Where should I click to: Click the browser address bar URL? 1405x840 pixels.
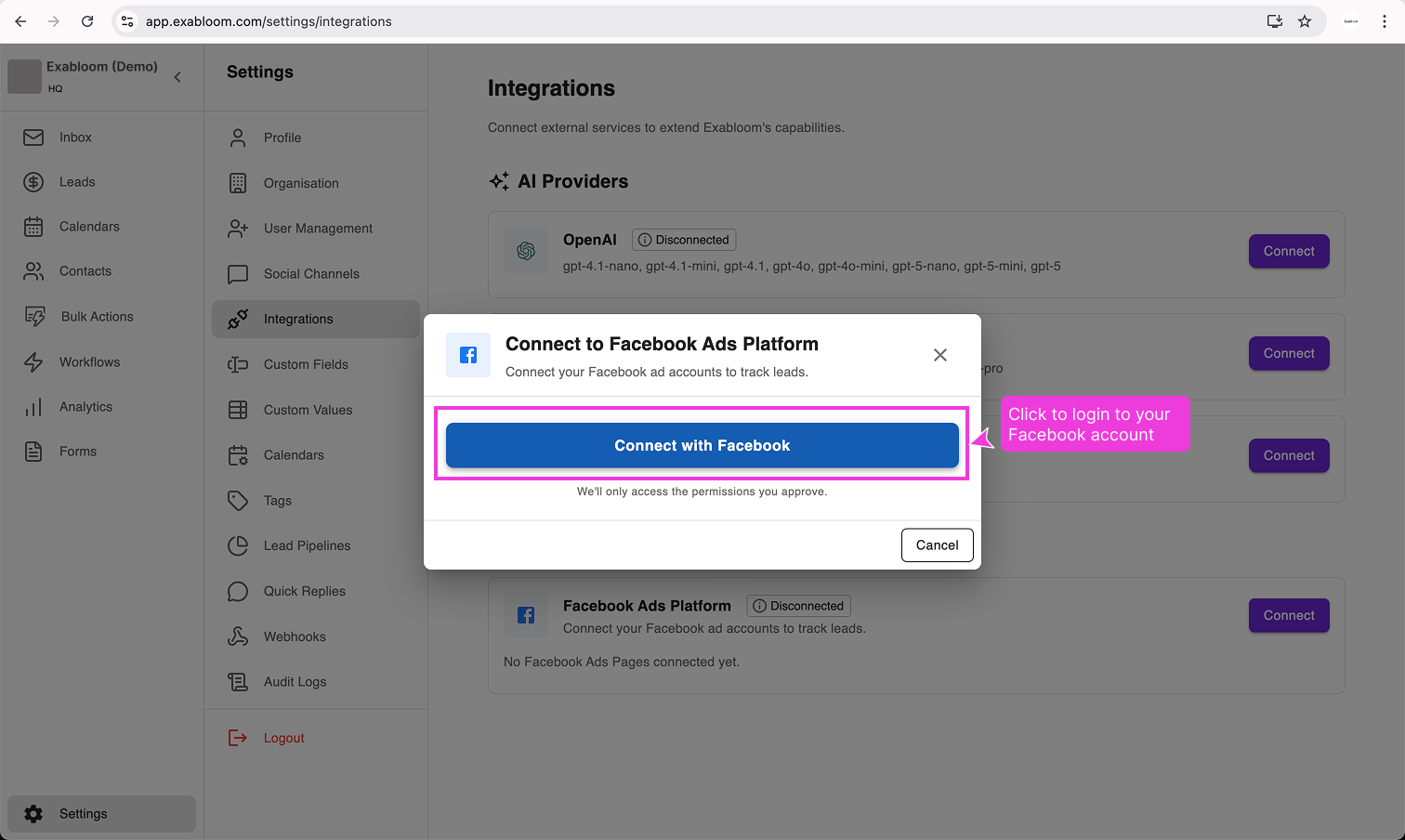coord(268,20)
